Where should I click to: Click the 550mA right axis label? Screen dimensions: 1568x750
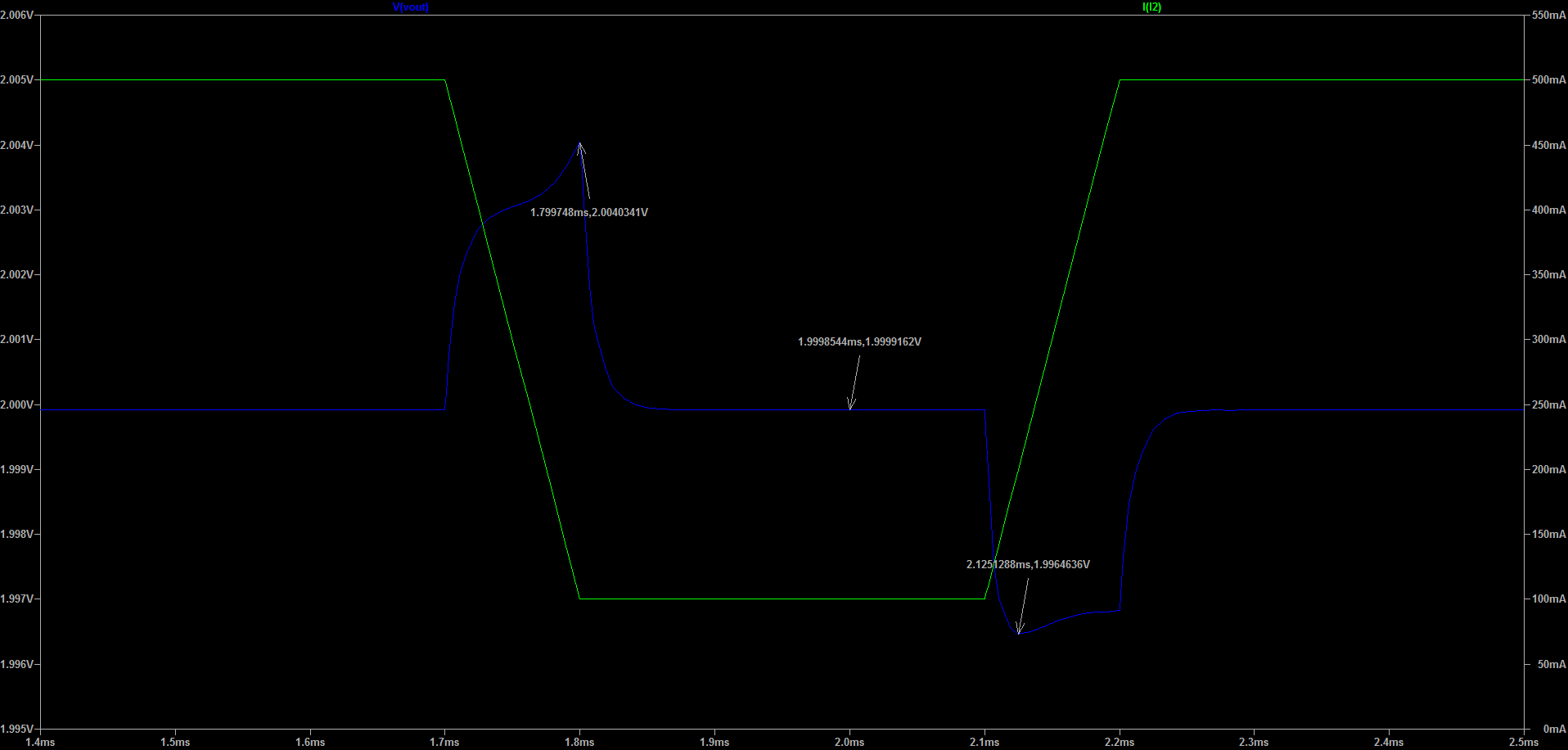click(x=1548, y=16)
